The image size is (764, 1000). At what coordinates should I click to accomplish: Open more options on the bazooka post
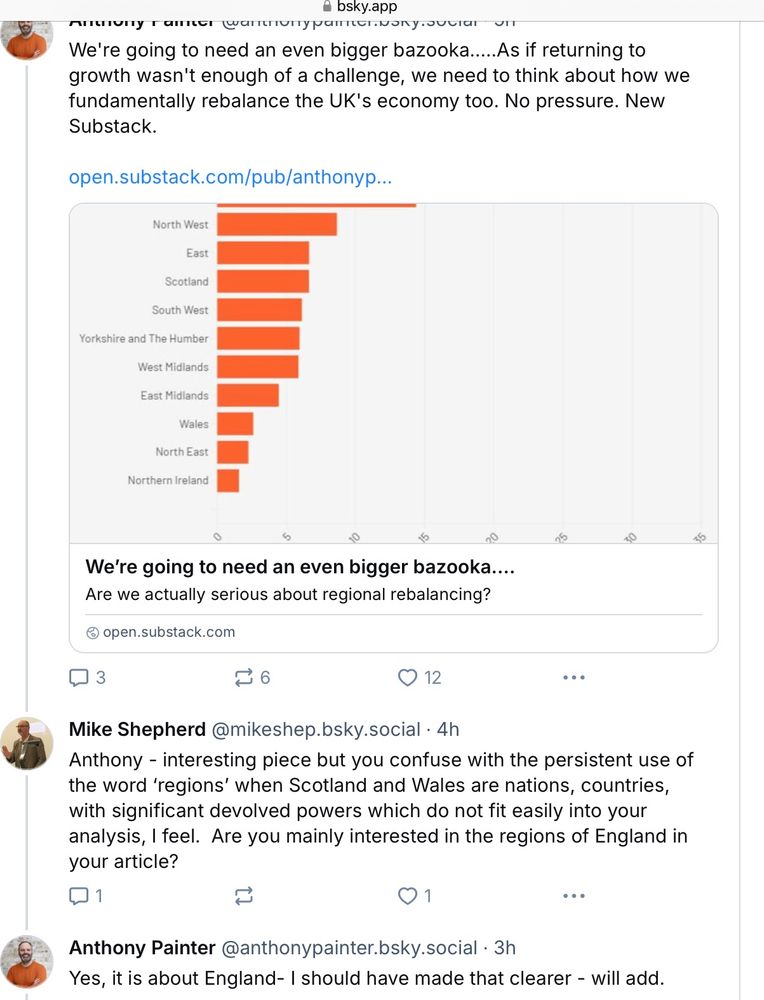[573, 678]
